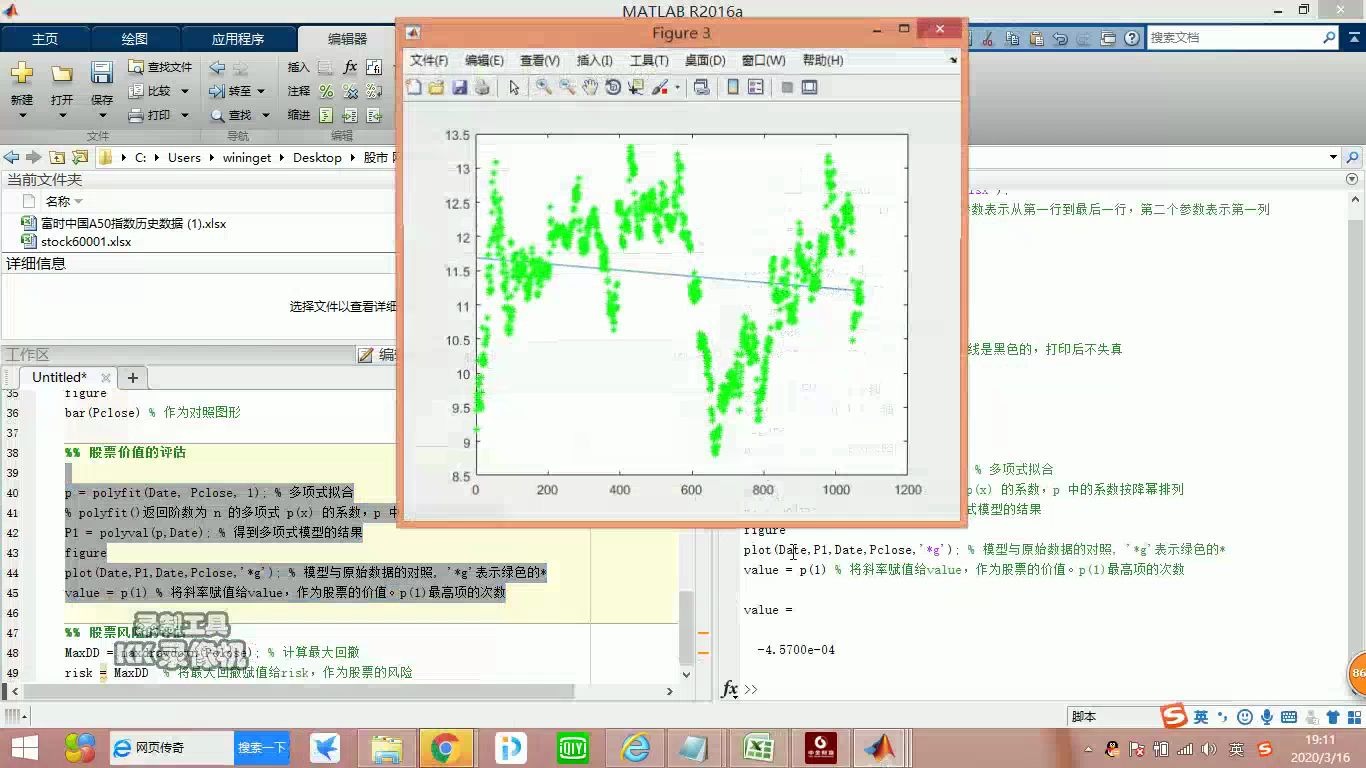Print the figure from Figure 3 toolbar

(482, 87)
